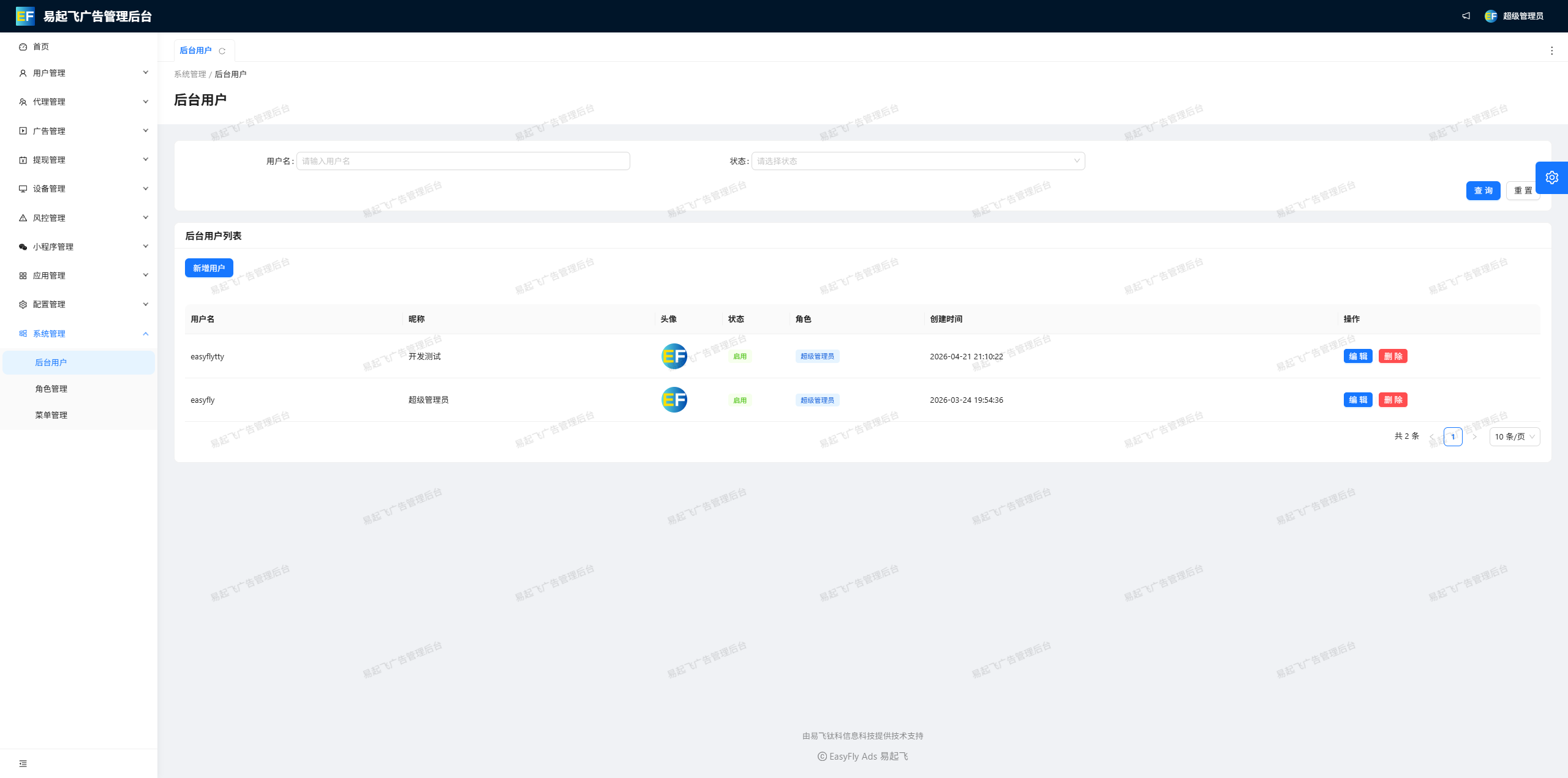Delete the easyflytty user

click(1393, 356)
